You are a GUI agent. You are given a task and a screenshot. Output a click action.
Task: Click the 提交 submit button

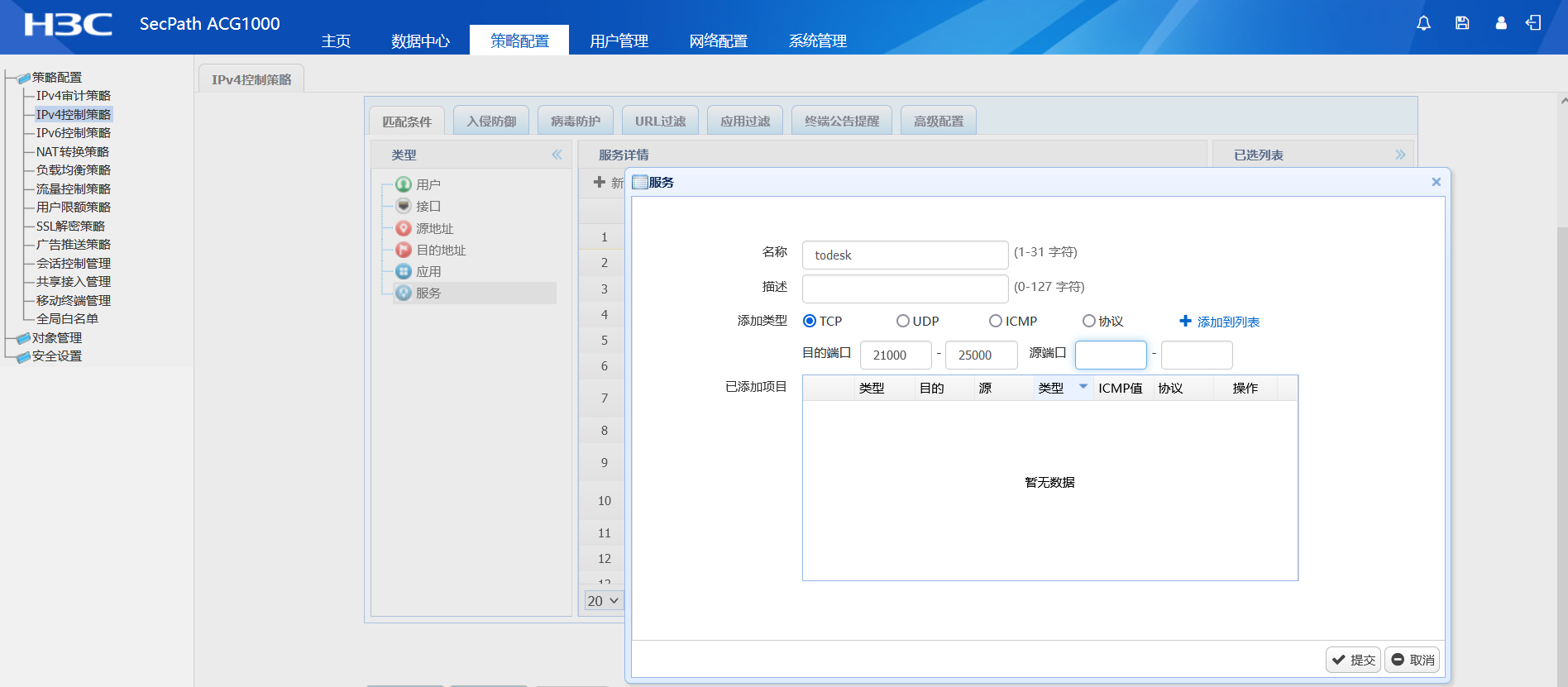1353,660
